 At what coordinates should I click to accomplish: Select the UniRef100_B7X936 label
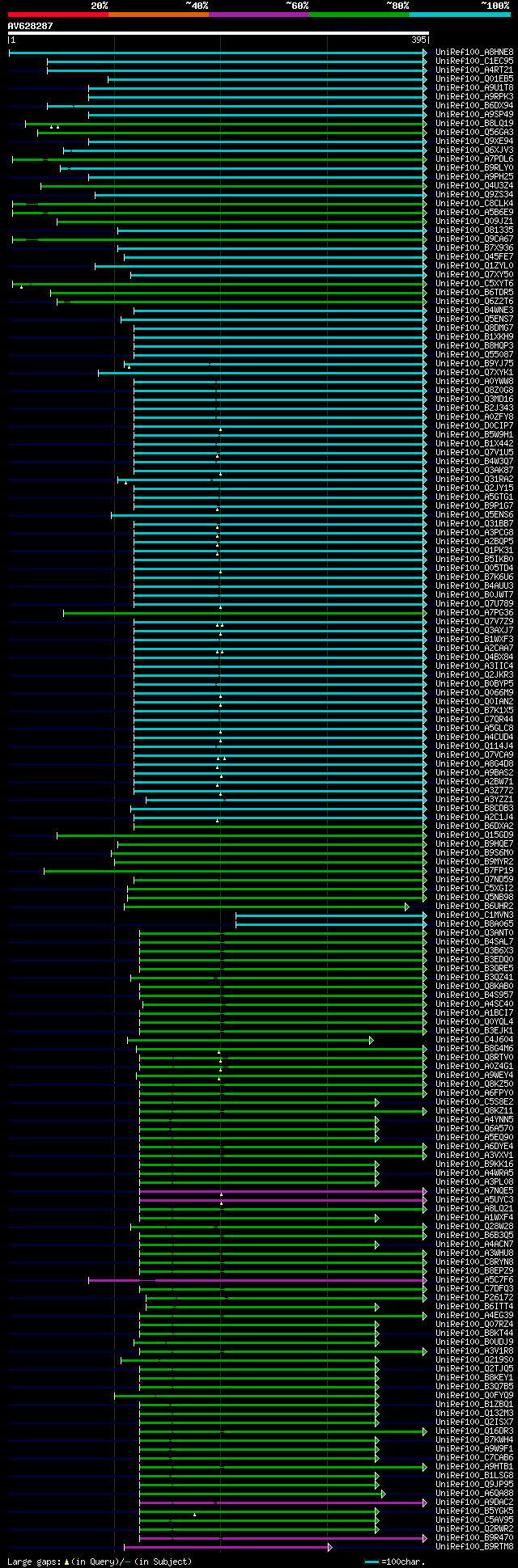(474, 247)
